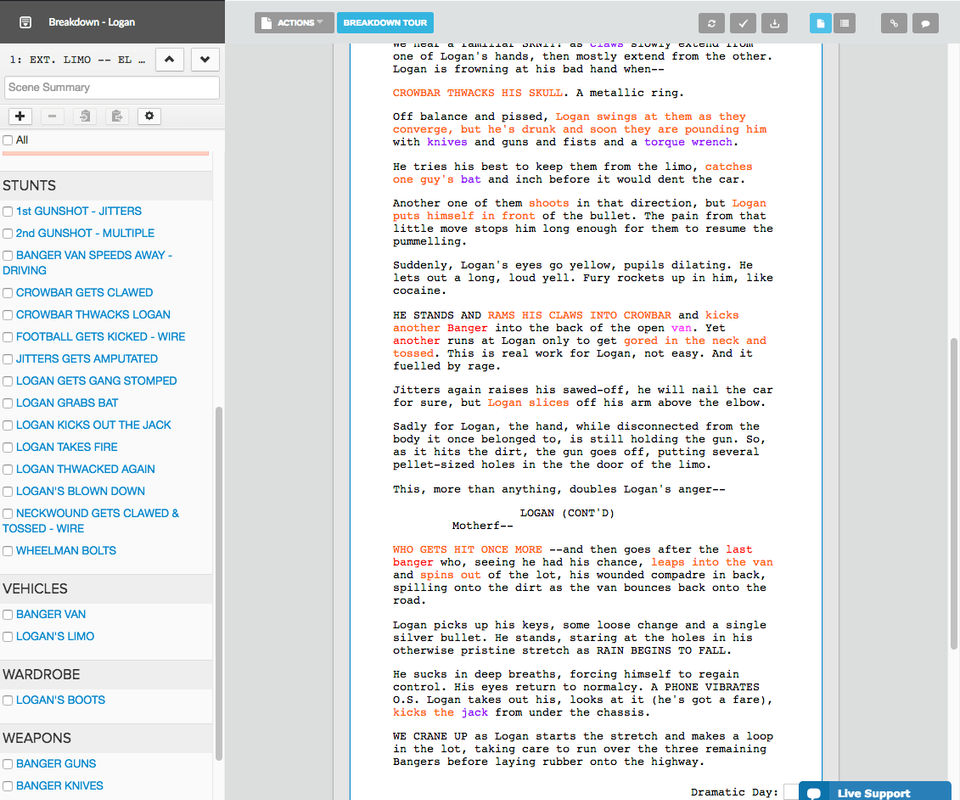Click the refresh sync icon
960x800 pixels.
pyautogui.click(x=711, y=23)
